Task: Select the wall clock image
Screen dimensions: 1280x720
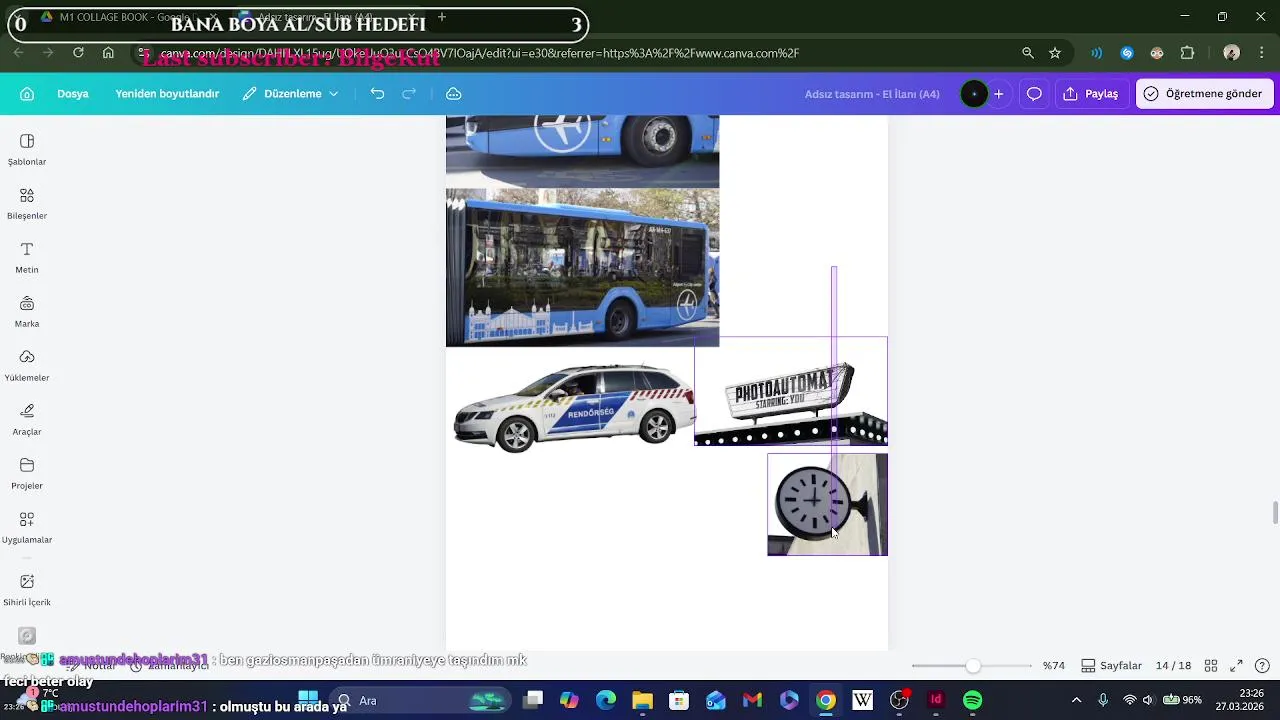Action: click(x=827, y=504)
